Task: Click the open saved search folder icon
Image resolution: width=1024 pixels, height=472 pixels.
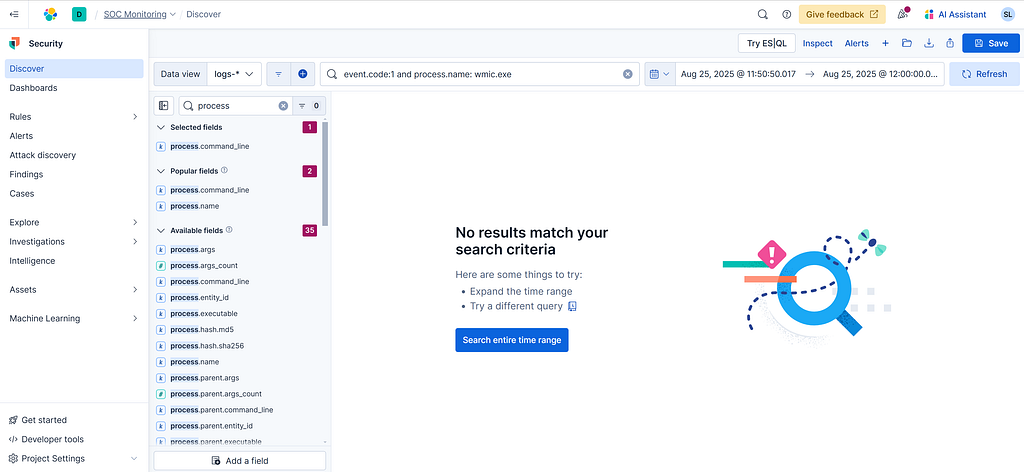Action: pyautogui.click(x=906, y=43)
